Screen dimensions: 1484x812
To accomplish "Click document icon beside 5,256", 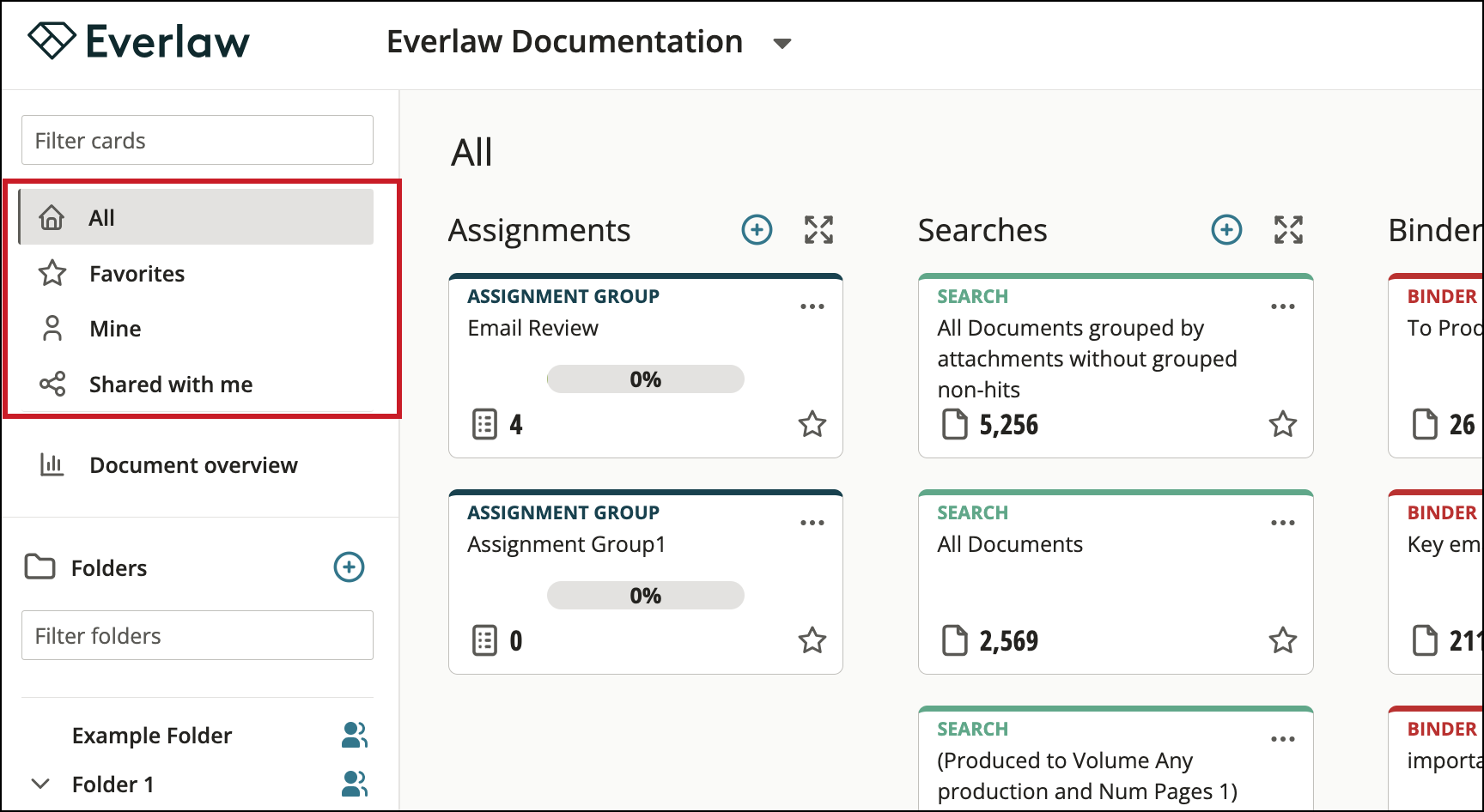I will coord(955,424).
